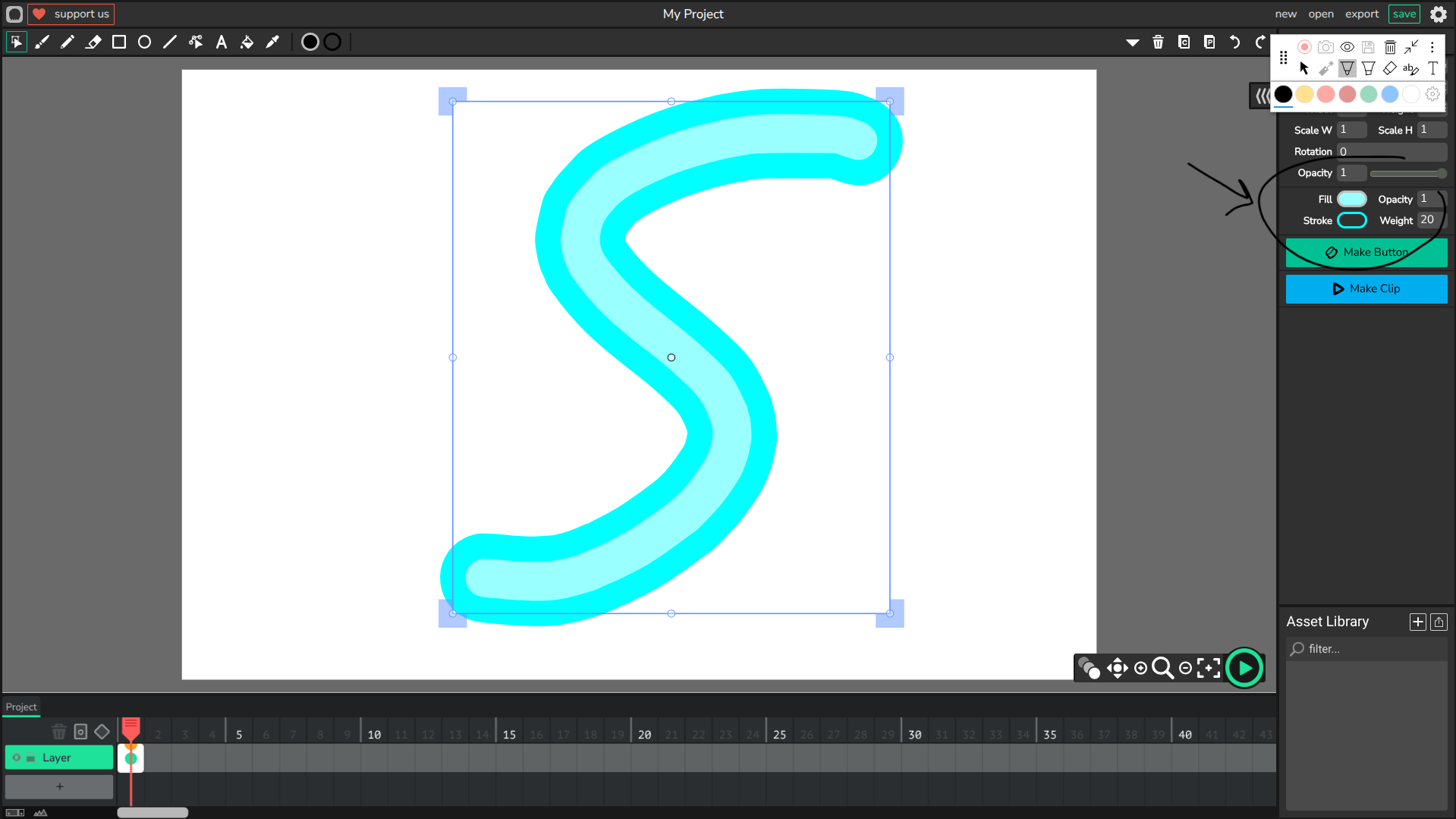Select the Eyedropper tool
Image resolution: width=1456 pixels, height=819 pixels.
(x=272, y=43)
